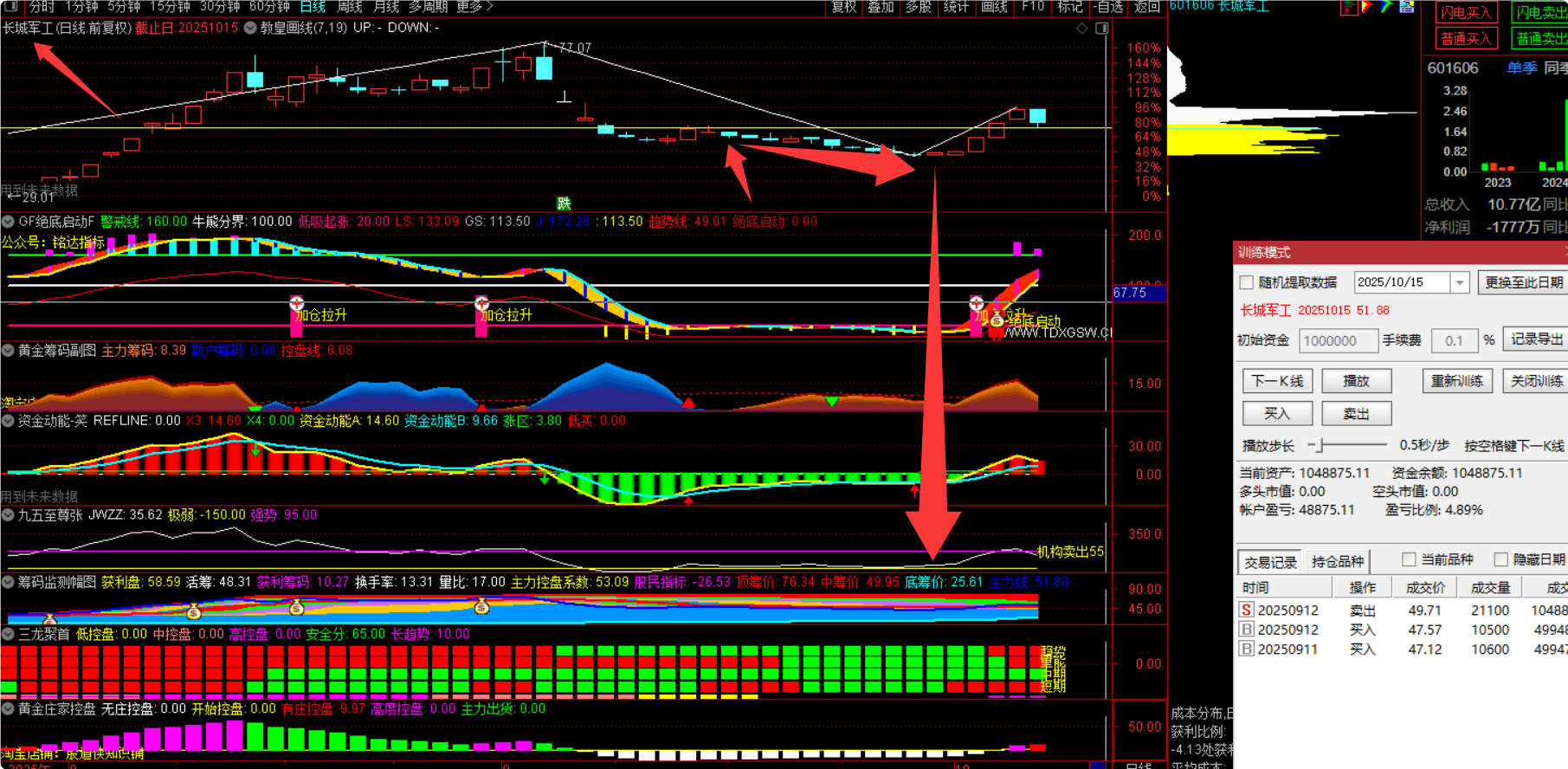Open the 黄金筹码副图 indicator menu circle
The width and height of the screenshot is (1568, 769).
(8, 351)
